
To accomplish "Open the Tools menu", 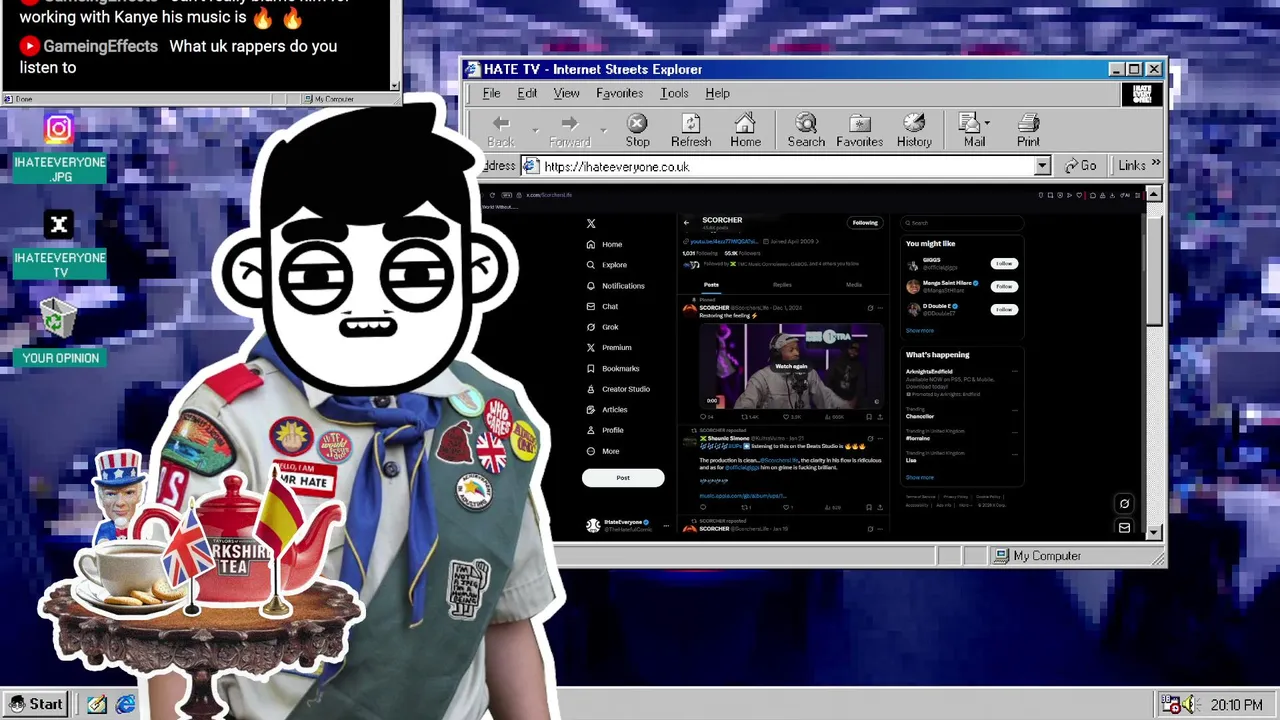I will point(674,93).
